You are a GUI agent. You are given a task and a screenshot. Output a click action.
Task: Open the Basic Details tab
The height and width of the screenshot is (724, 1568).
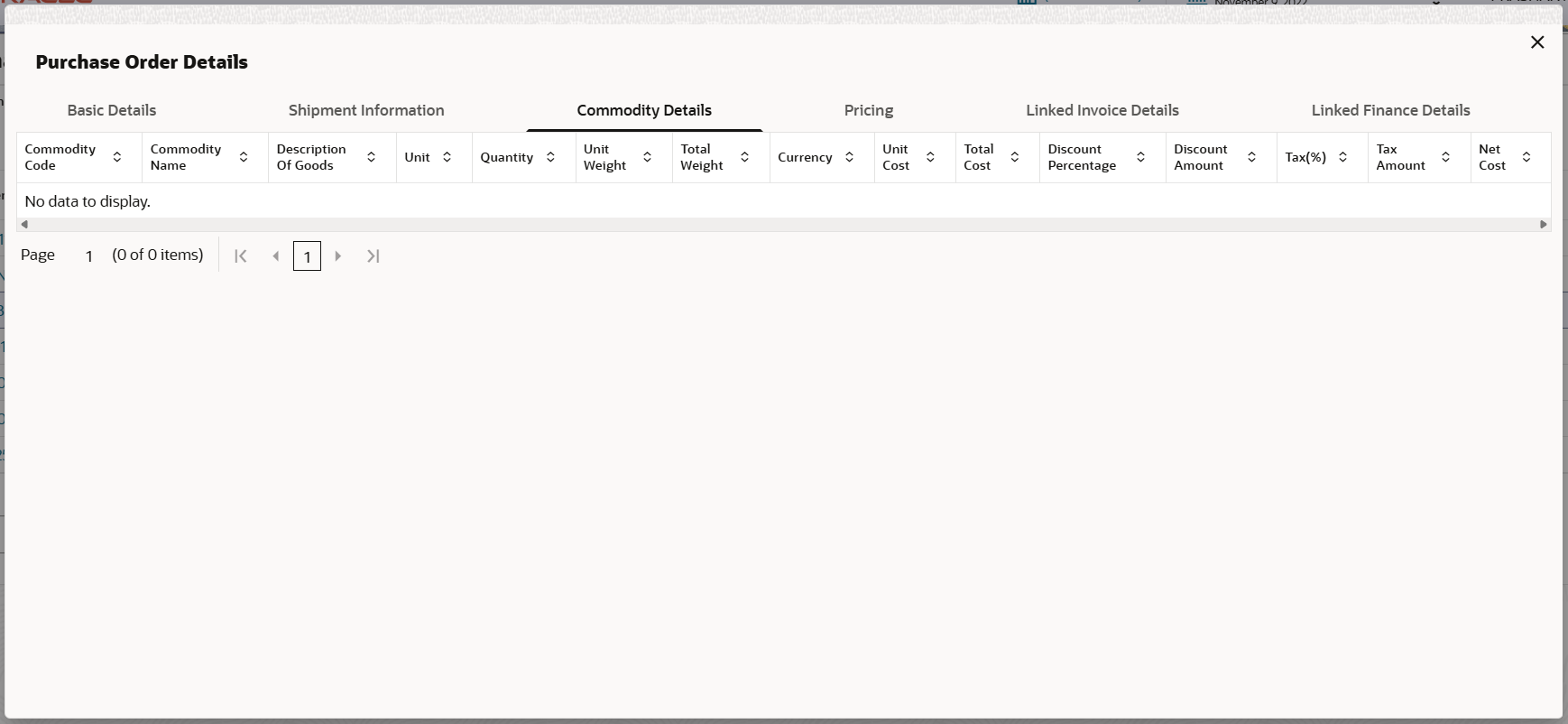(x=112, y=110)
